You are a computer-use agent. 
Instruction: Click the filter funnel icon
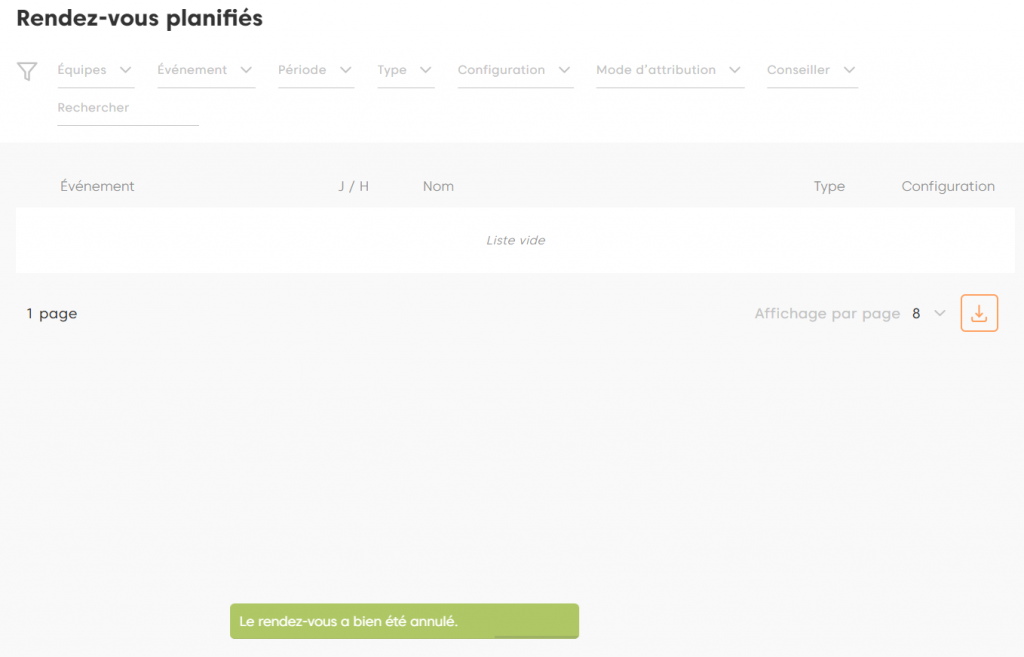tap(27, 71)
